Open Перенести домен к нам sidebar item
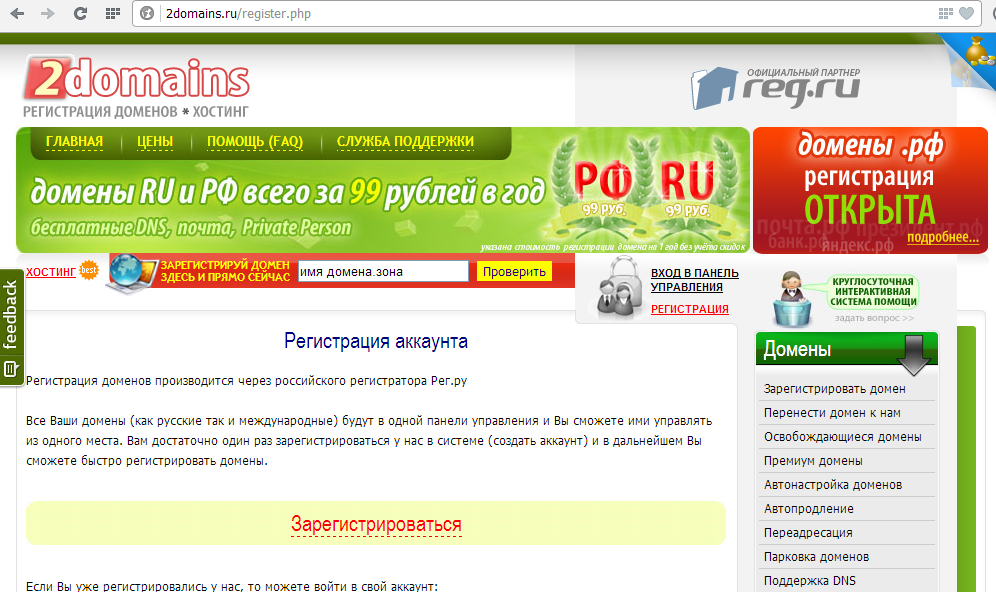Screen dimensions: 996x592 (832, 413)
